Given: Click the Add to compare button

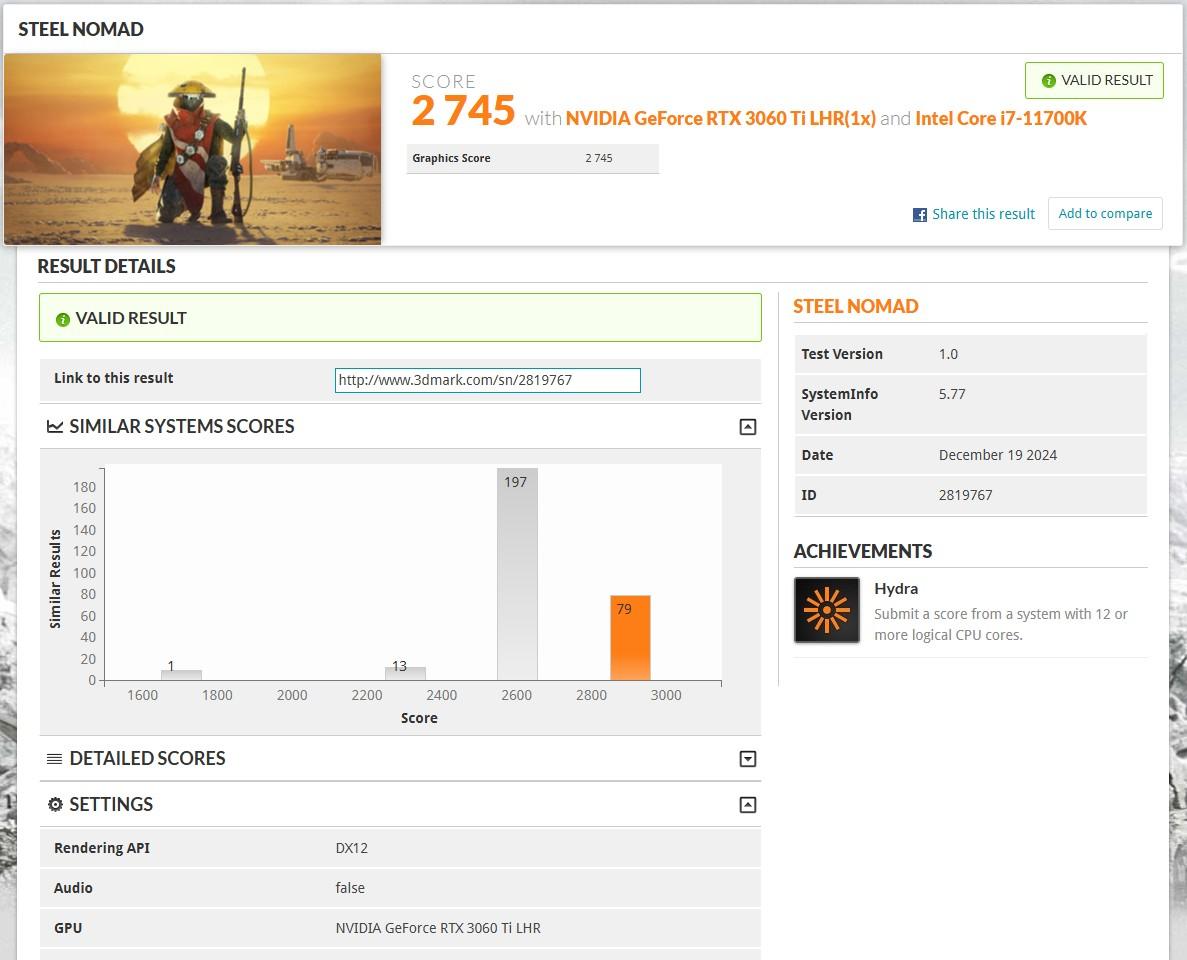Looking at the screenshot, I should click(1105, 214).
